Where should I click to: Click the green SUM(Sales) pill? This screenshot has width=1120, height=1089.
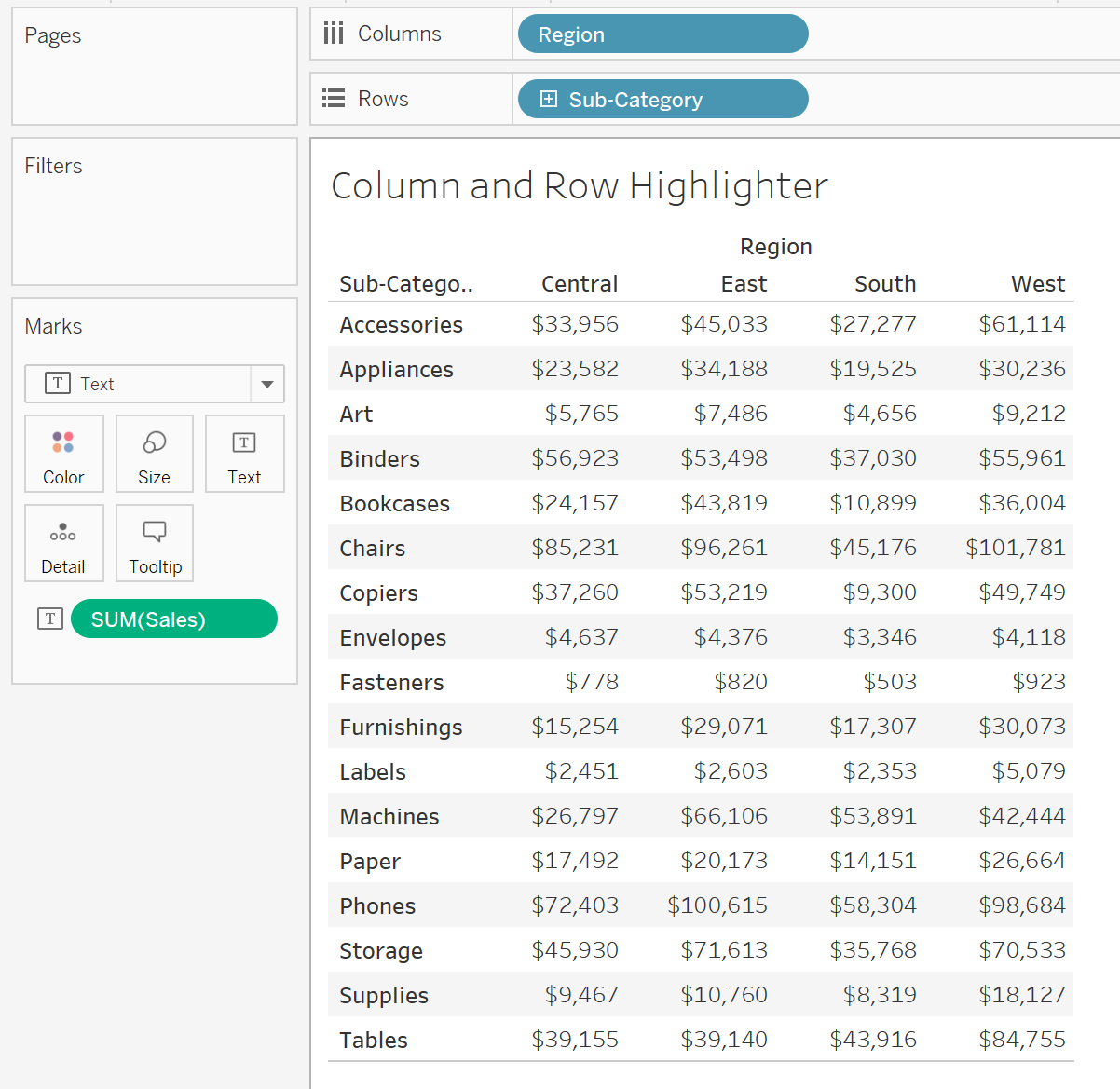click(173, 618)
